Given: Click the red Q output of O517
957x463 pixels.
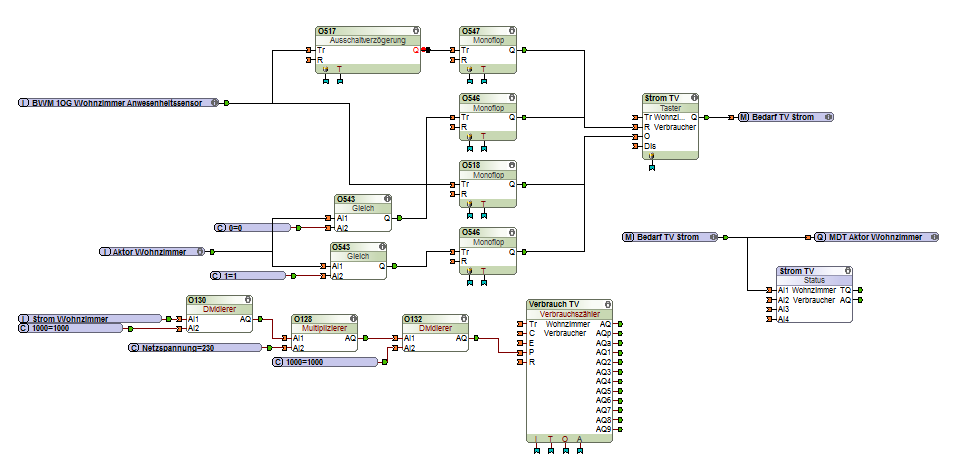Looking at the screenshot, I should tap(416, 50).
